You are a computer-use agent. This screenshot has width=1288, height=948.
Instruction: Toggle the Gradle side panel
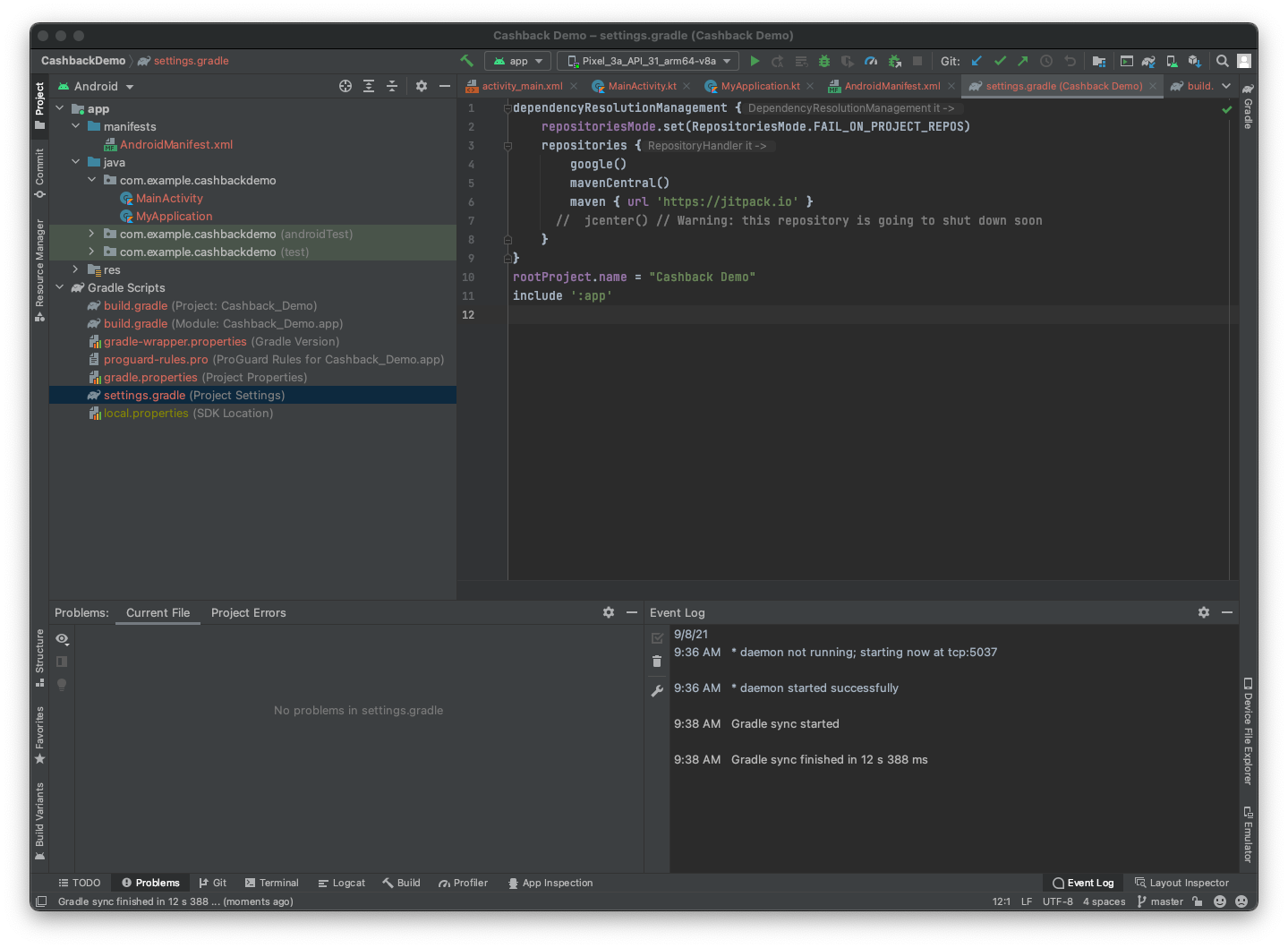click(x=1248, y=107)
